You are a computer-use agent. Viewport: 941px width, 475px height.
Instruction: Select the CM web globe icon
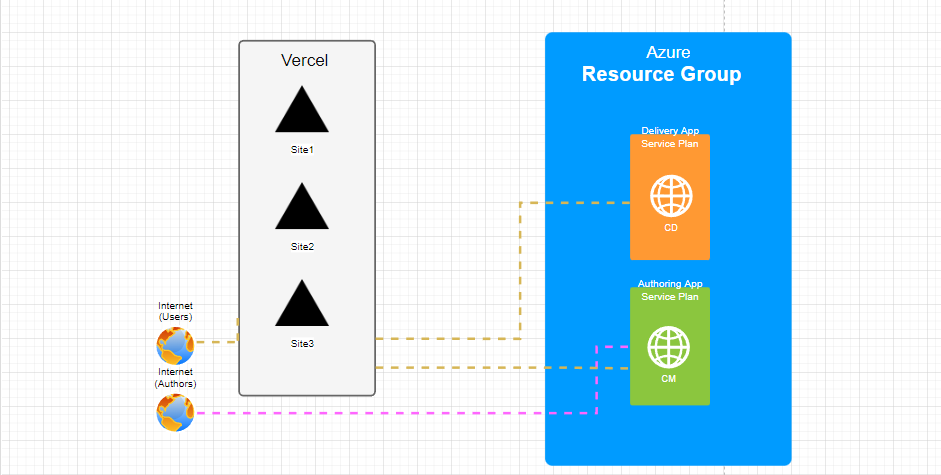(669, 347)
